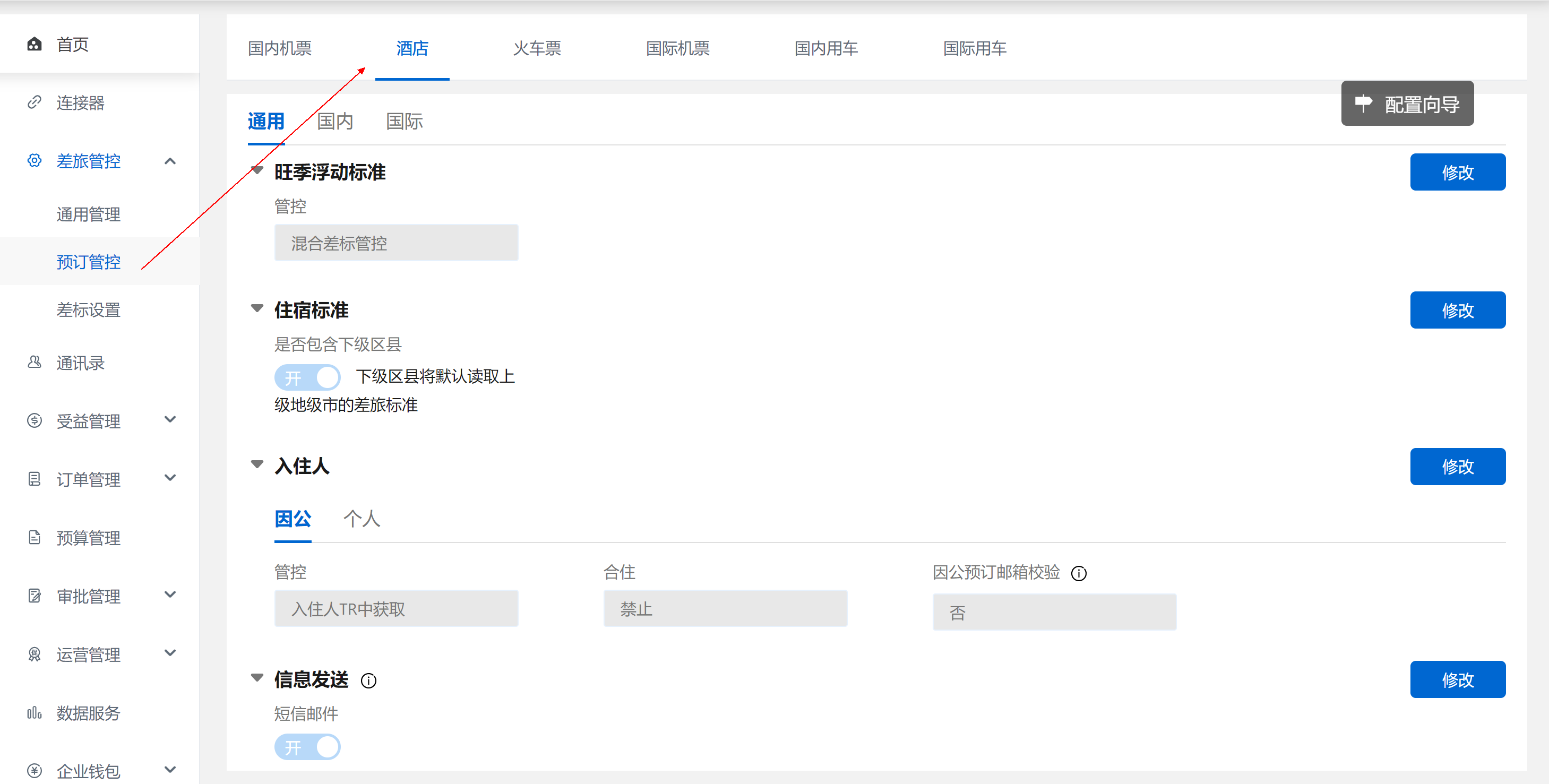The height and width of the screenshot is (784, 1549).
Task: Collapse the 信息发送 section triangle
Action: tap(257, 678)
